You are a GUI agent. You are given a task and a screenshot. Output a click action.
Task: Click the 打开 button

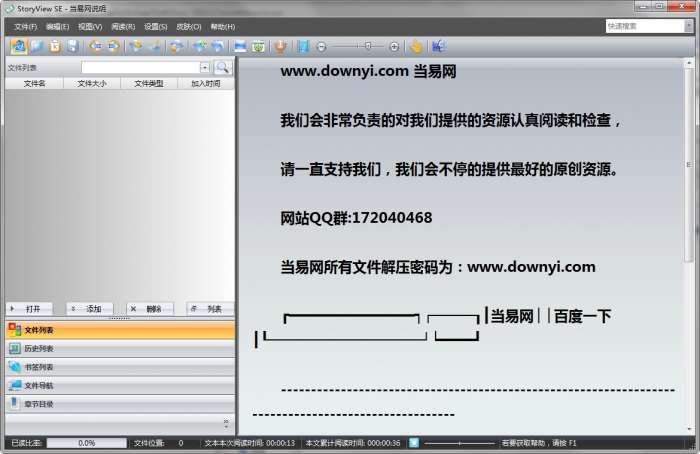[29, 308]
